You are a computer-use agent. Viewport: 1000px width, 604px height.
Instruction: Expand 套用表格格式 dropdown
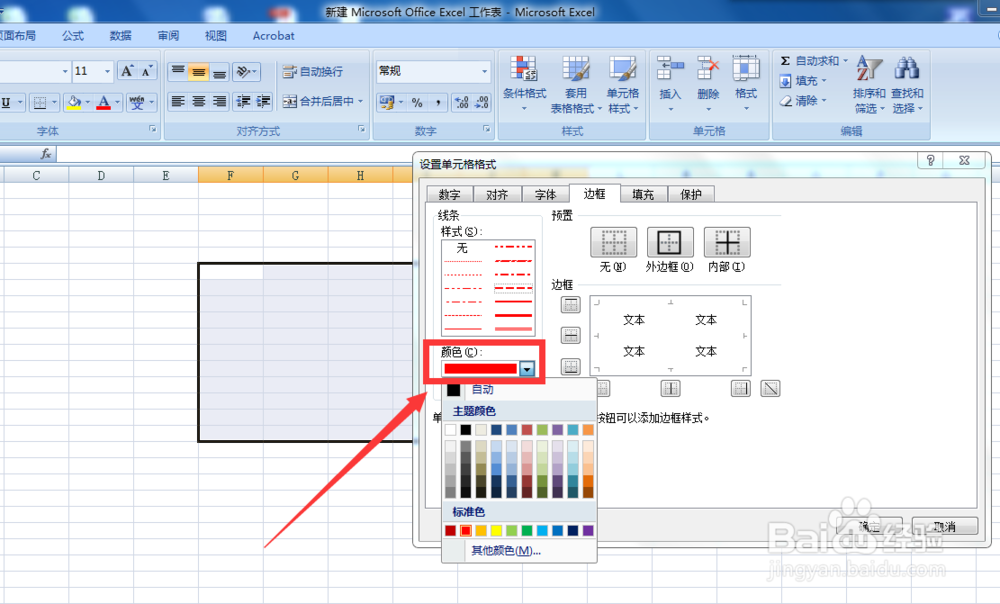[575, 85]
